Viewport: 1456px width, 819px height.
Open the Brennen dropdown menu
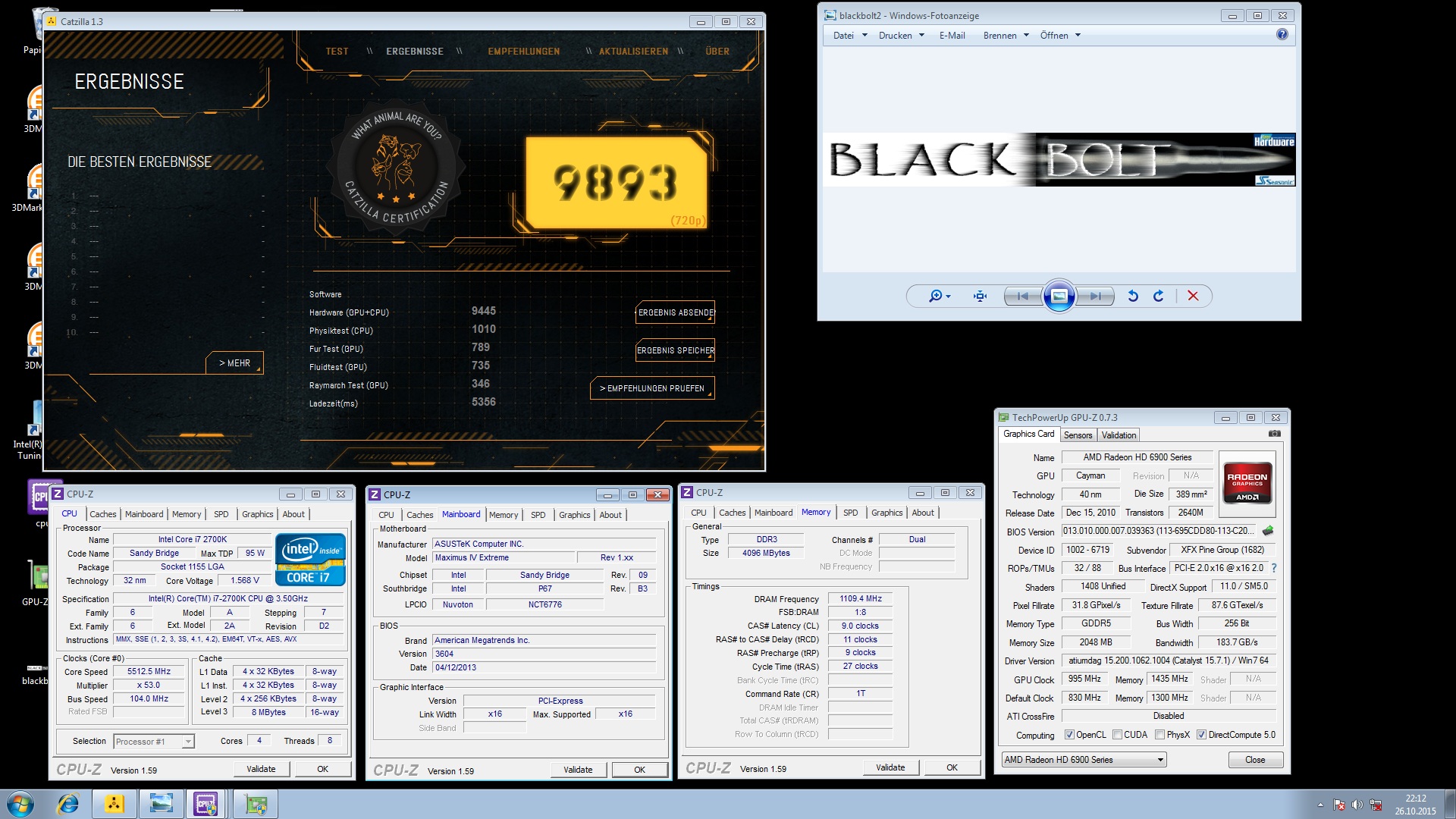(x=1006, y=36)
